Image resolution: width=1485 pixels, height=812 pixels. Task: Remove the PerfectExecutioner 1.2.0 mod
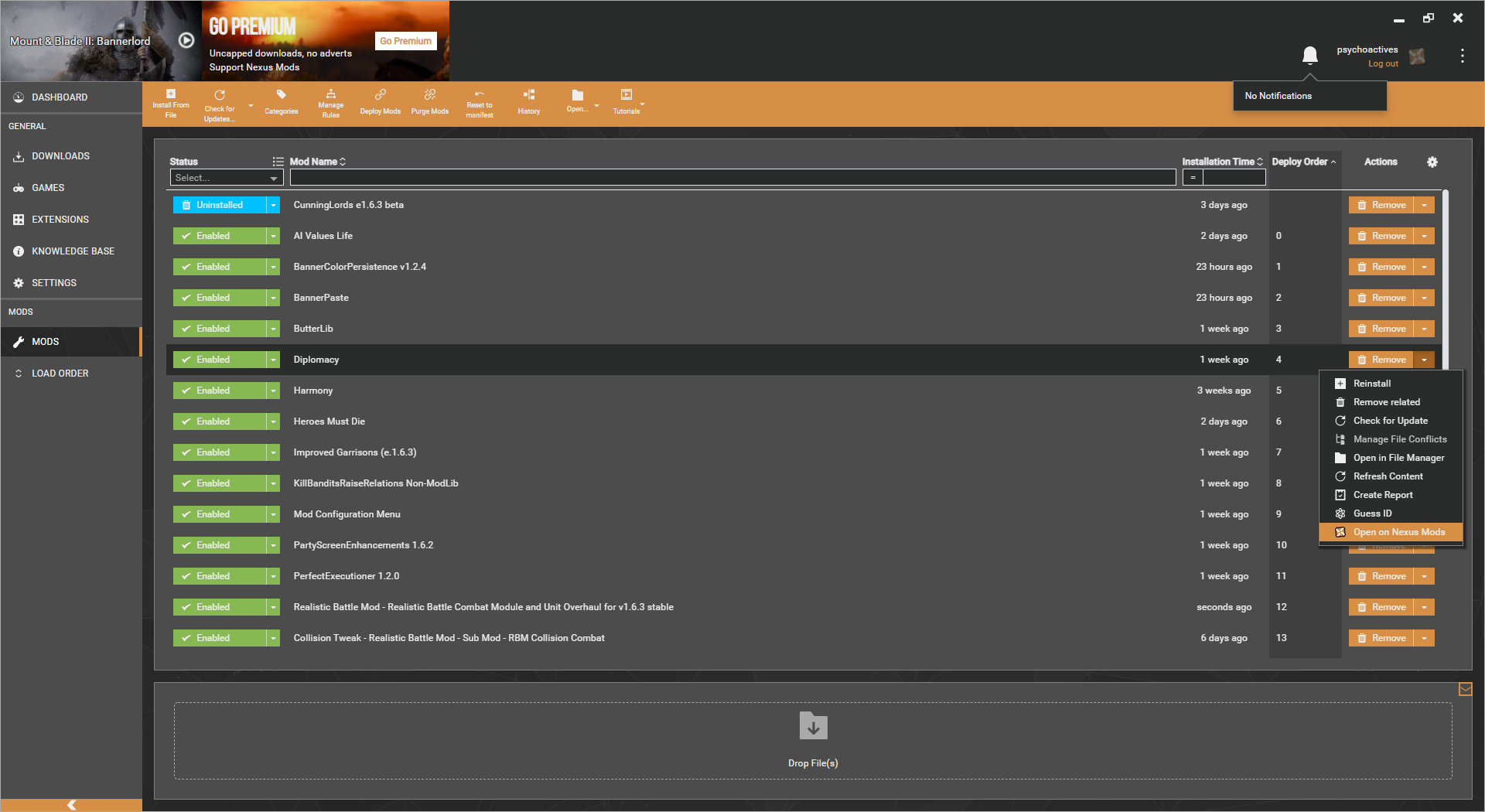coord(1381,576)
